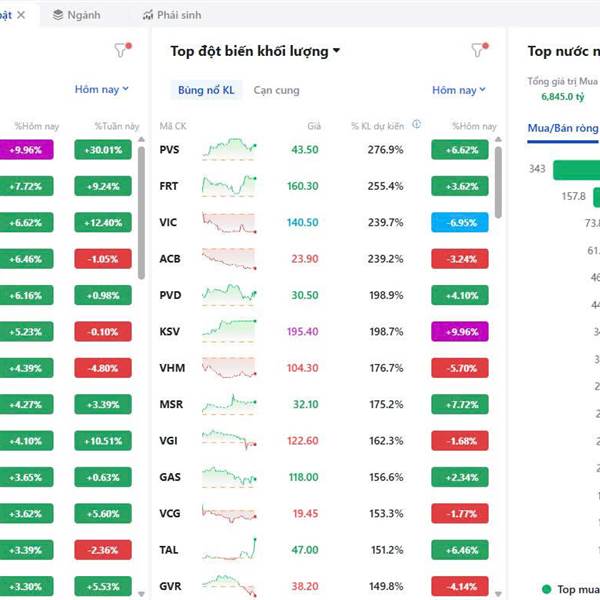Open the Mua/Bán ròng tab
This screenshot has width=600, height=600.
point(563,128)
